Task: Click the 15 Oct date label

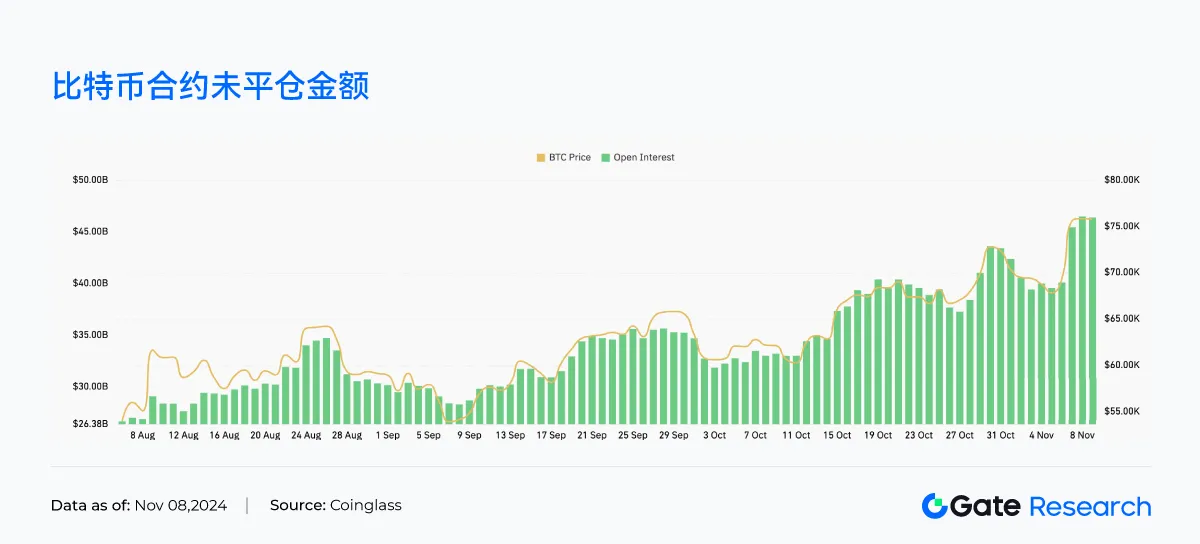Action: tap(837, 436)
